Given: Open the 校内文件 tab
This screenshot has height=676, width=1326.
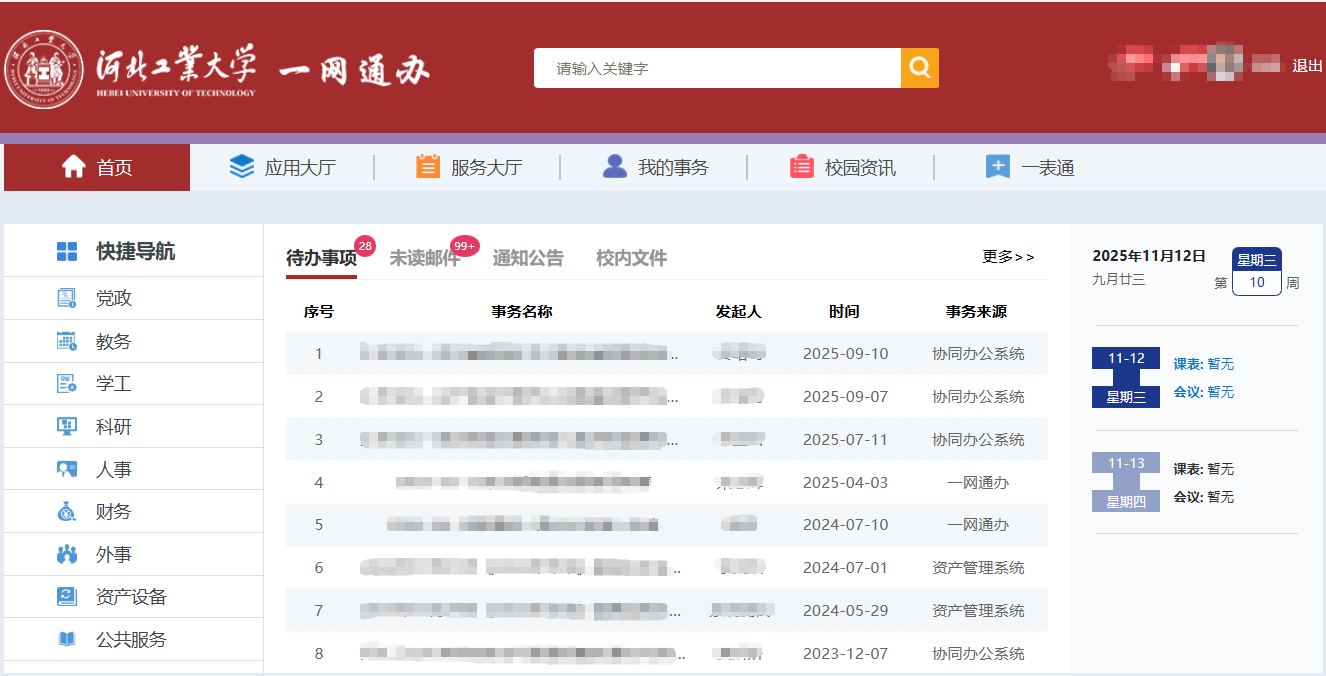Looking at the screenshot, I should [x=631, y=258].
